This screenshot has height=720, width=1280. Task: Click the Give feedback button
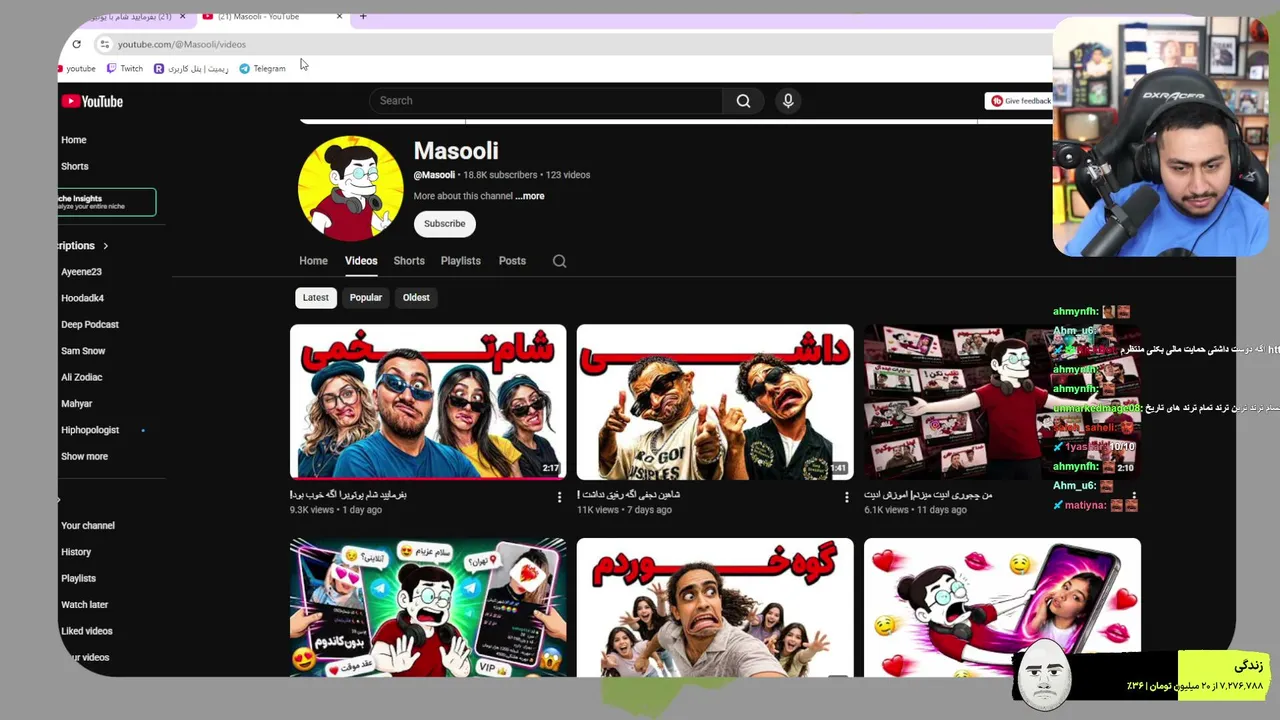pyautogui.click(x=1019, y=101)
